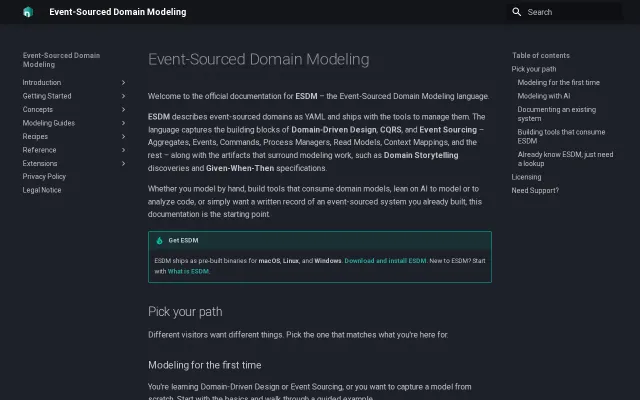
Task: Open Reference in the sidebar
Action: point(39,150)
